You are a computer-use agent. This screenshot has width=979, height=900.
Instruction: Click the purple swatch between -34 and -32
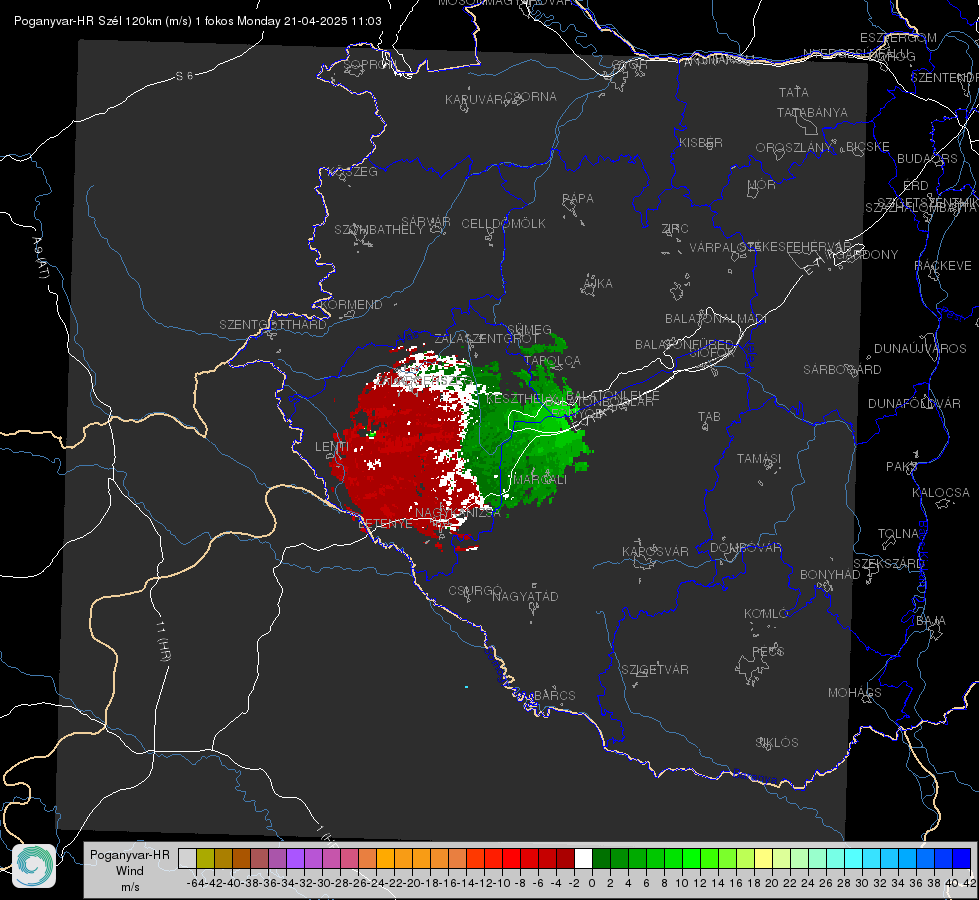(x=295, y=858)
